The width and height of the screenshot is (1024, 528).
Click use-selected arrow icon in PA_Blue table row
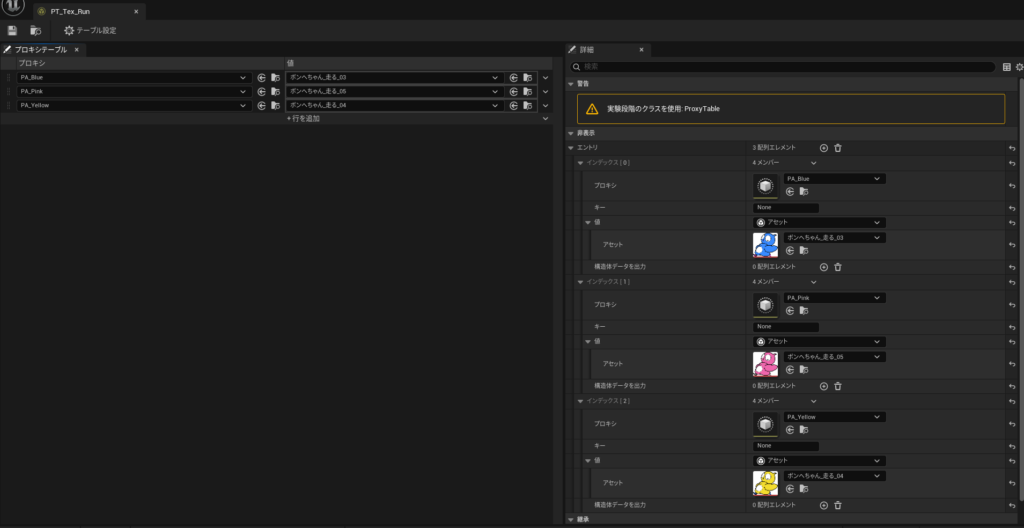(x=261, y=77)
